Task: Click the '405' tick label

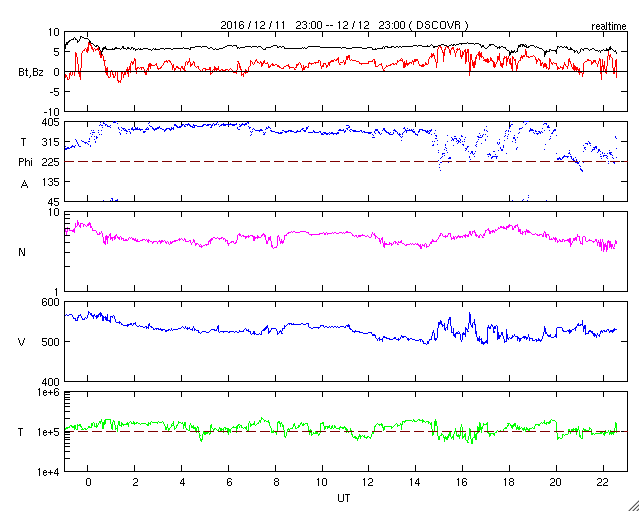Action: pyautogui.click(x=51, y=122)
